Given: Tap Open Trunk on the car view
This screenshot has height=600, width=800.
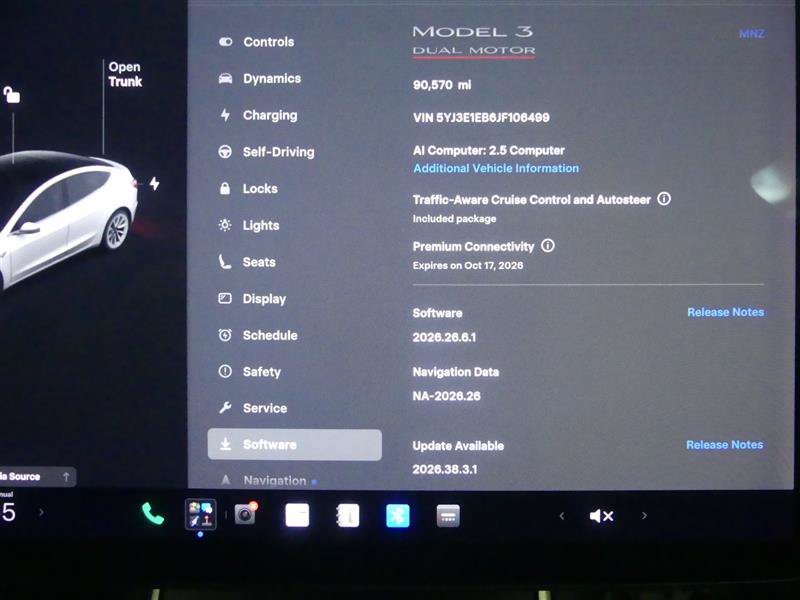Looking at the screenshot, I should point(125,74).
